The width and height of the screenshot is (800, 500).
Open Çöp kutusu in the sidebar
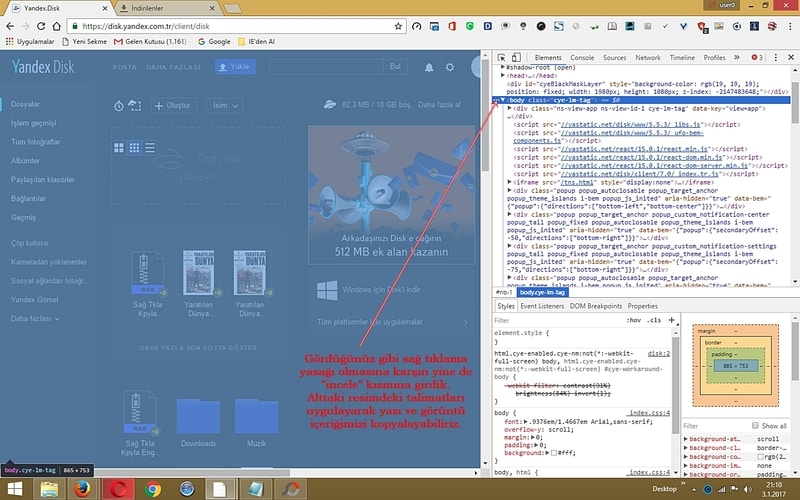pyautogui.click(x=30, y=243)
